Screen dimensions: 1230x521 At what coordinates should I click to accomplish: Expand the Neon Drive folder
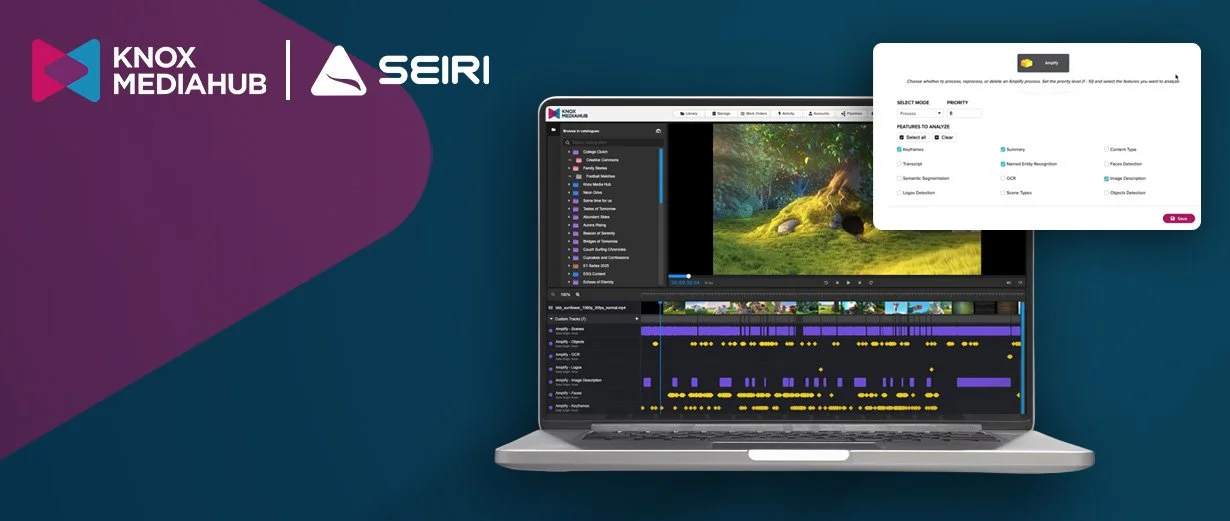pyautogui.click(x=570, y=192)
